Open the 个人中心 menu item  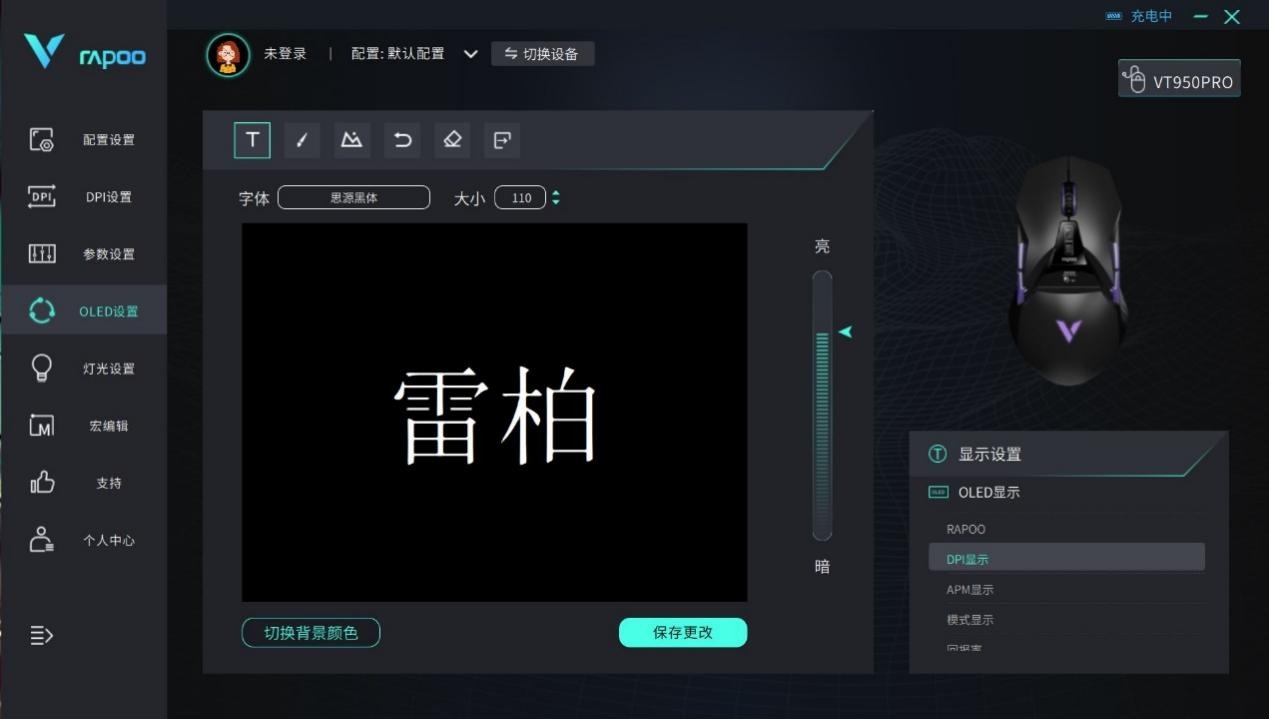point(108,540)
